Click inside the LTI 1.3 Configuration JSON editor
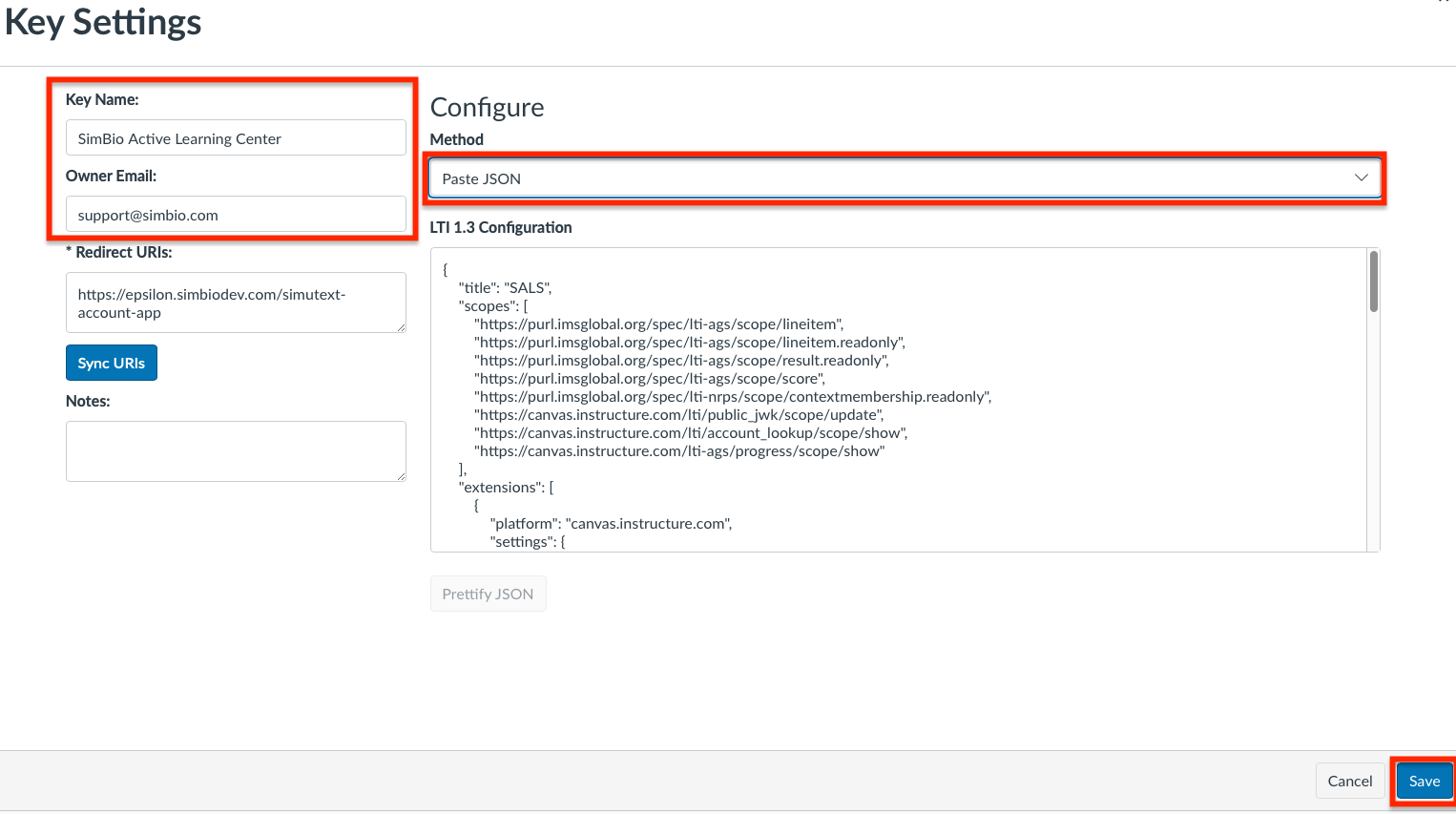Screen dimensions: 1456x814 [x=899, y=400]
